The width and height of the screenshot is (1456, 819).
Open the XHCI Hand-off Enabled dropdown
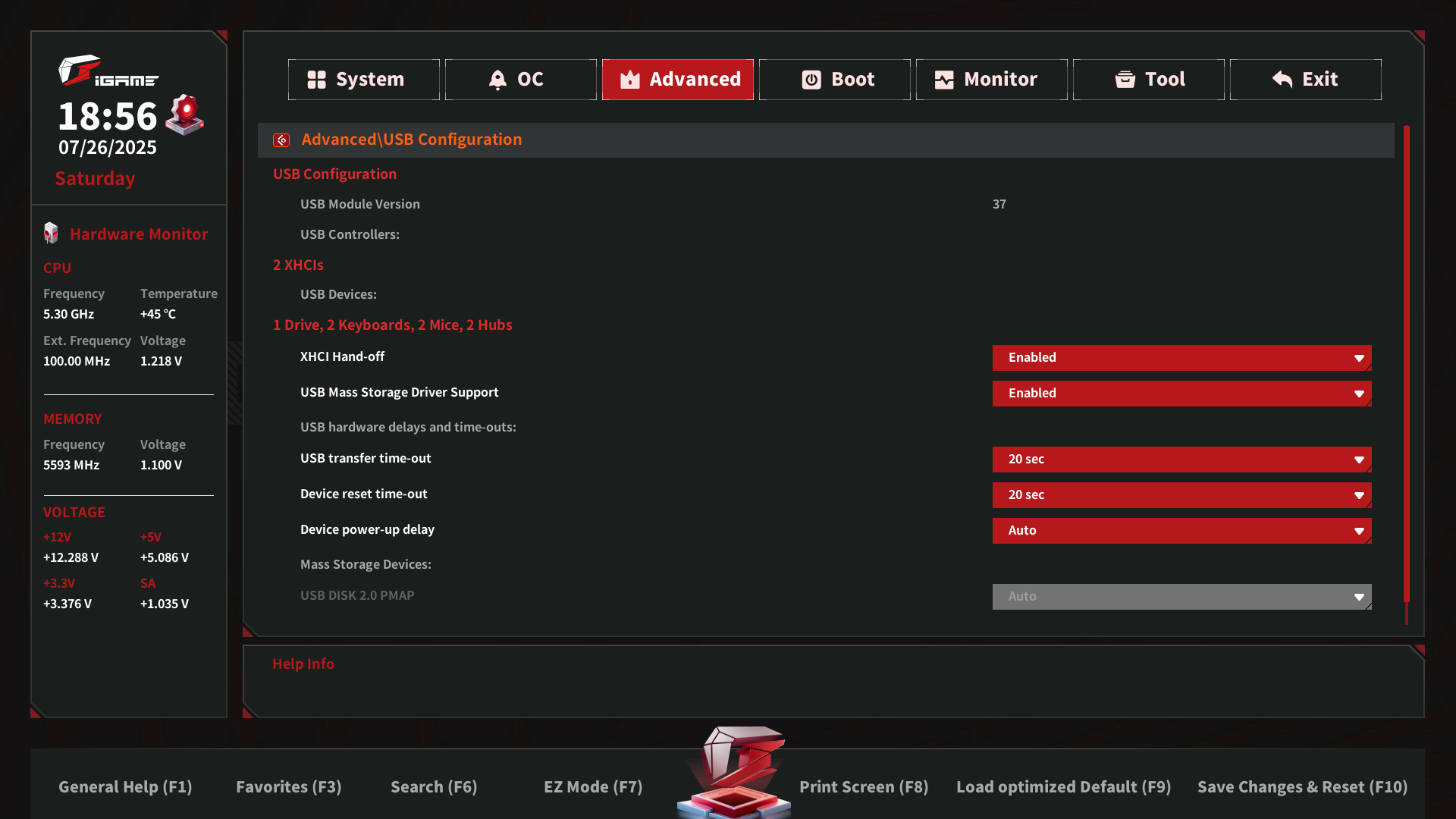(1181, 358)
